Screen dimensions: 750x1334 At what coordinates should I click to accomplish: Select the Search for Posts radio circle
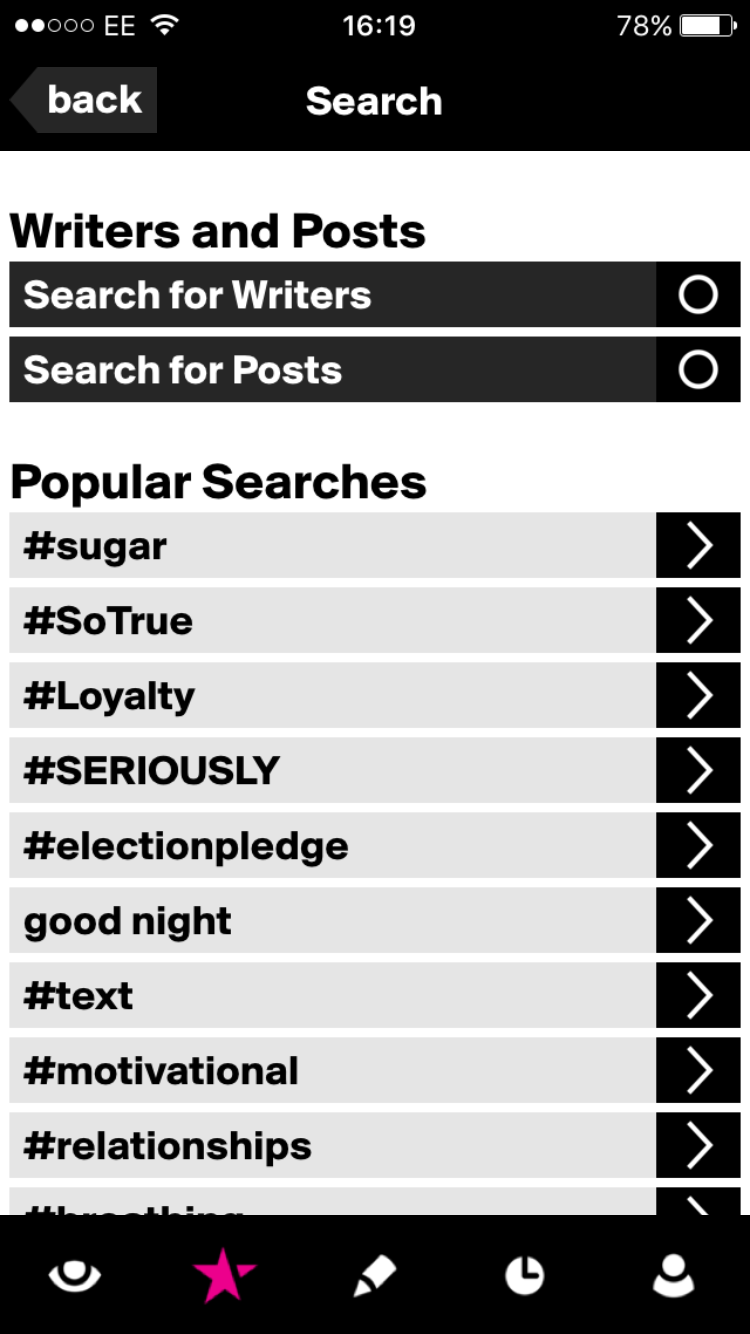tap(698, 370)
